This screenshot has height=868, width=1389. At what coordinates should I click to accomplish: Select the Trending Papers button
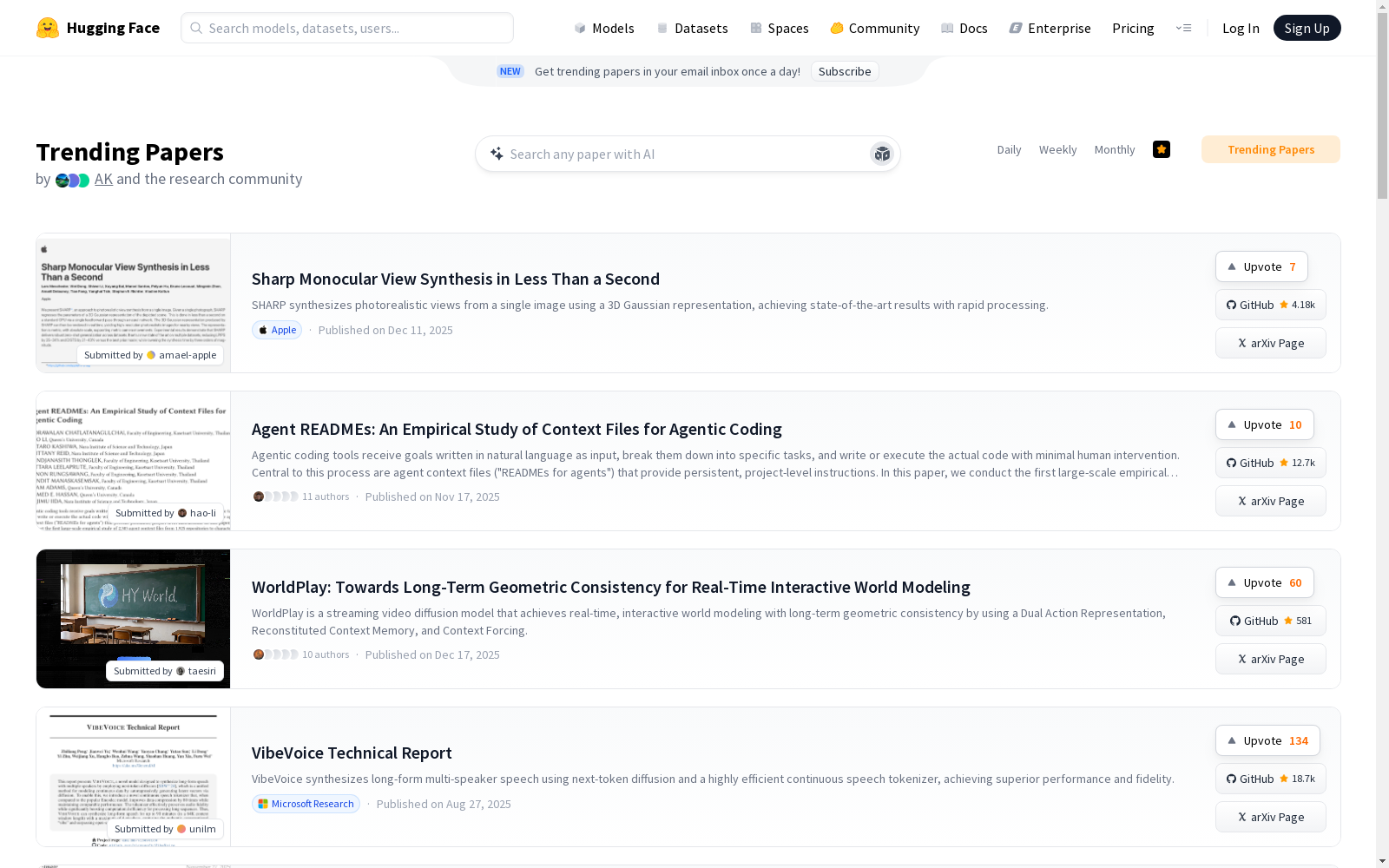[1271, 149]
